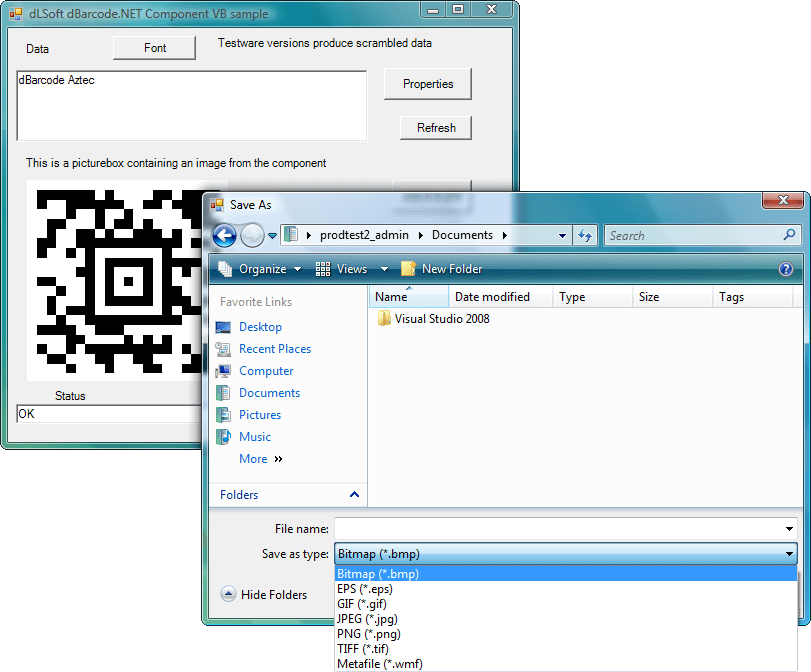The height and width of the screenshot is (672, 811).
Task: Click the Save as type combo box
Action: pyautogui.click(x=565, y=554)
